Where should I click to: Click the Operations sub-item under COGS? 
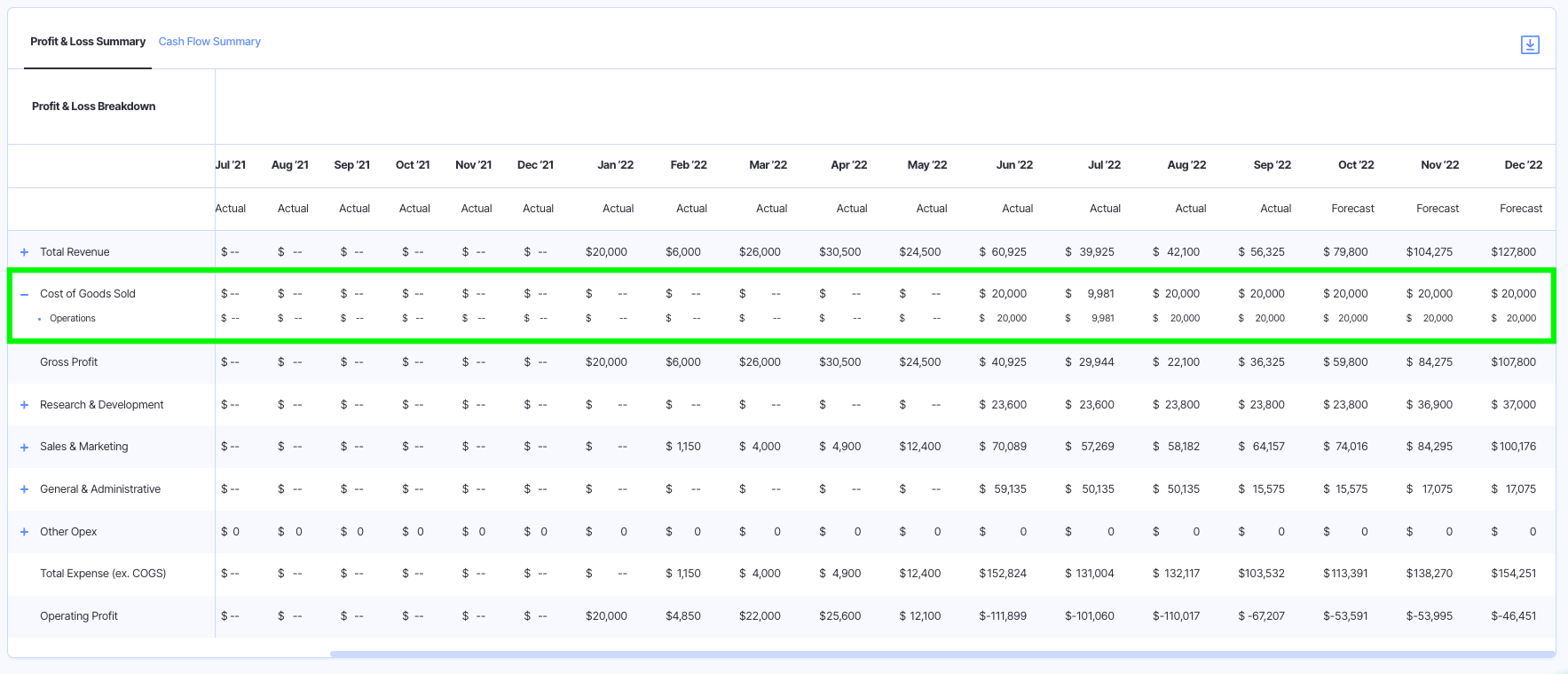click(73, 318)
